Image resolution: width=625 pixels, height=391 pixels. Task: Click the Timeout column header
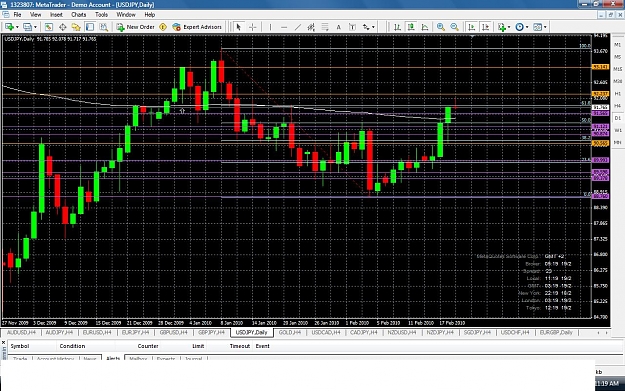[x=240, y=346]
